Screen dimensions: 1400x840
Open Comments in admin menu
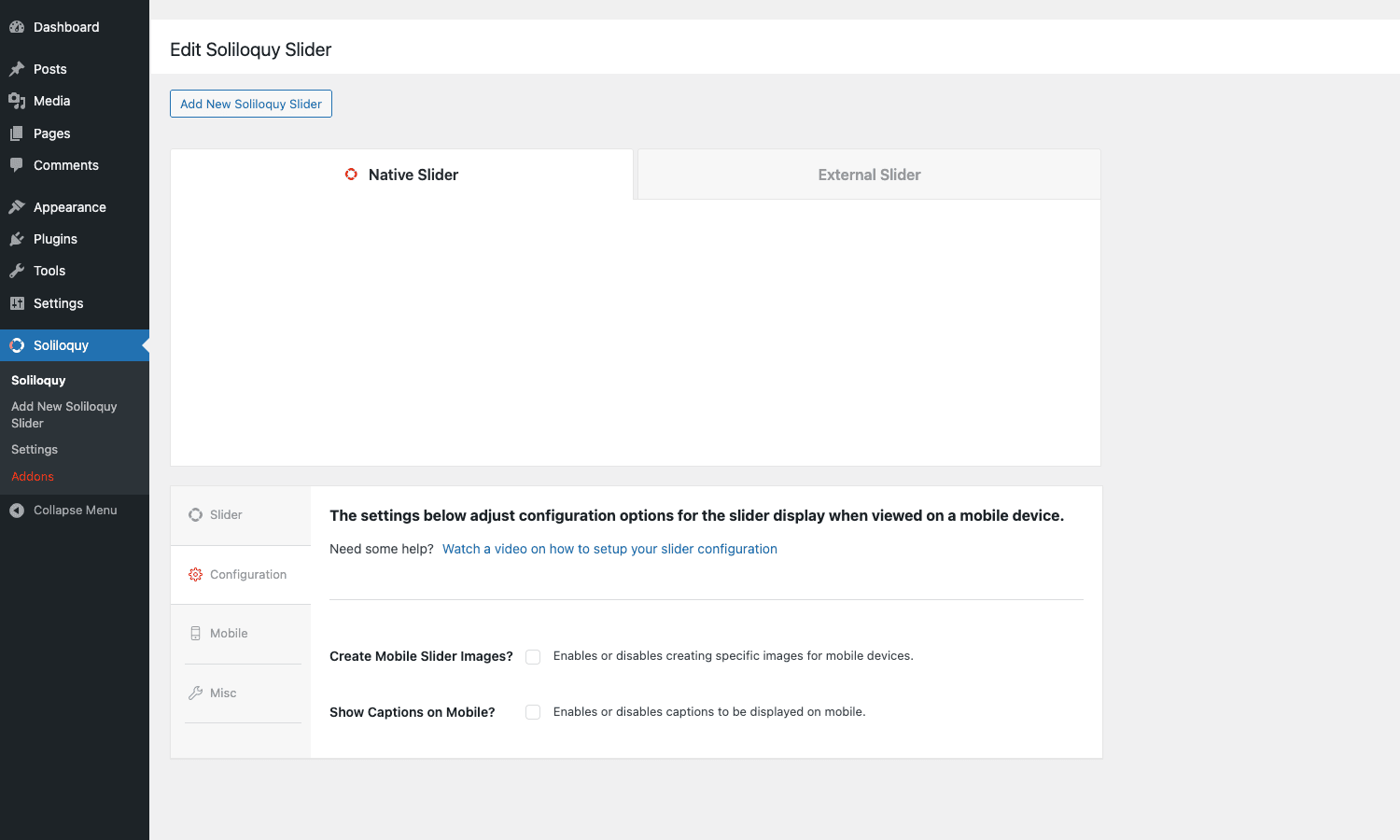[x=75, y=165]
